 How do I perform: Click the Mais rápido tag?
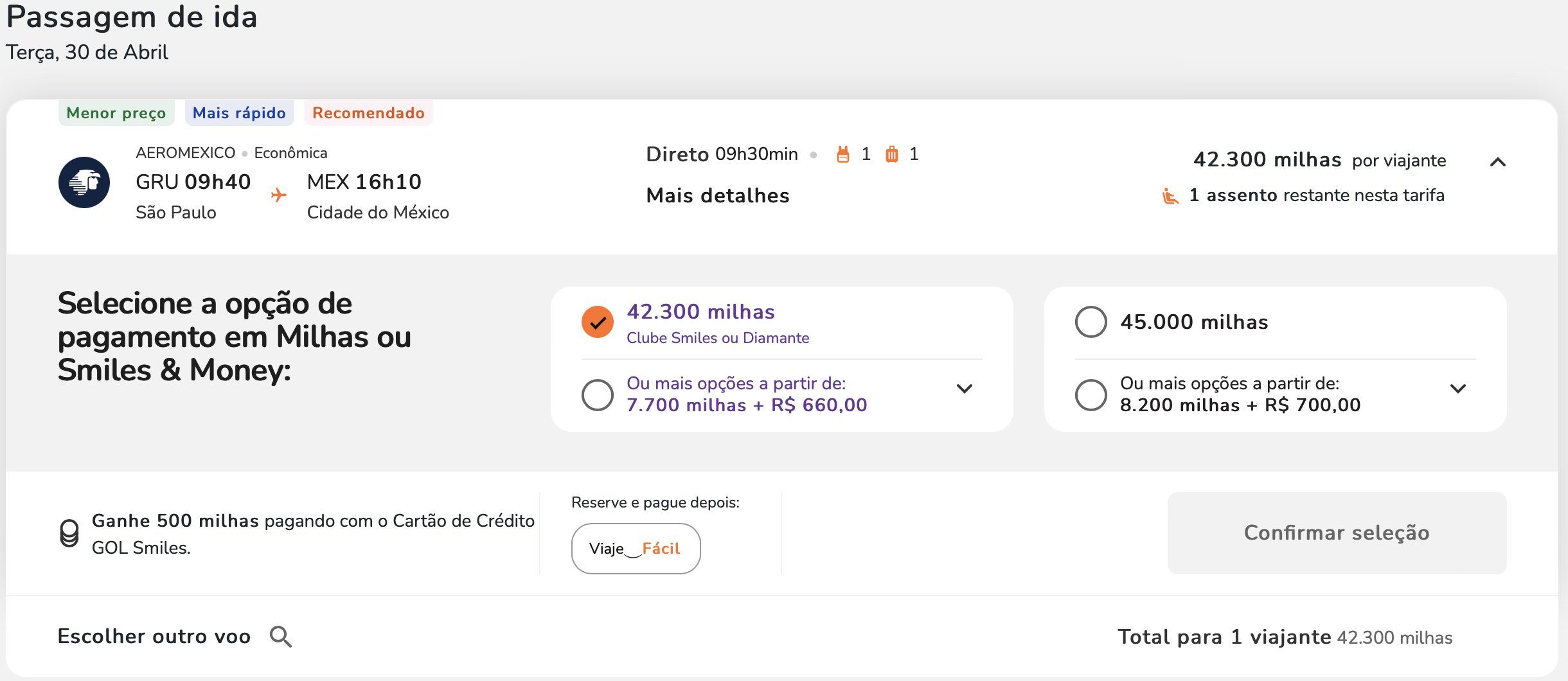click(239, 113)
